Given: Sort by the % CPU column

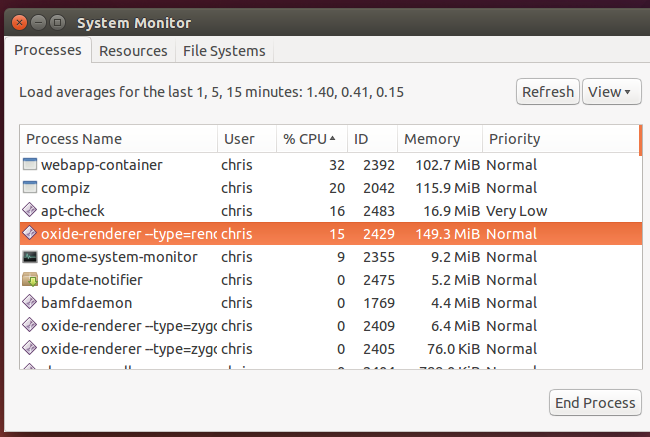Looking at the screenshot, I should pos(309,139).
